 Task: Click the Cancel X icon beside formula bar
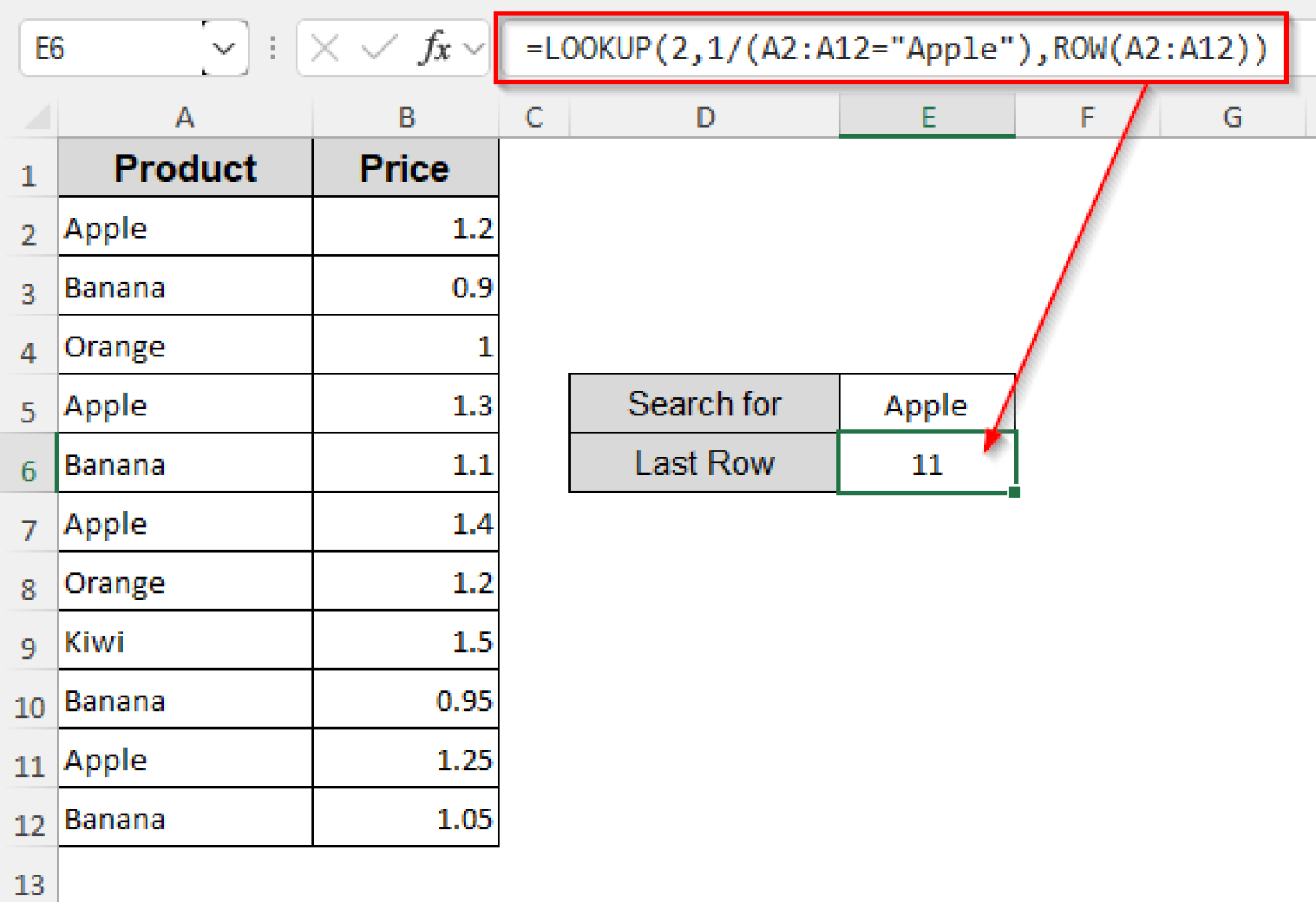[x=324, y=49]
